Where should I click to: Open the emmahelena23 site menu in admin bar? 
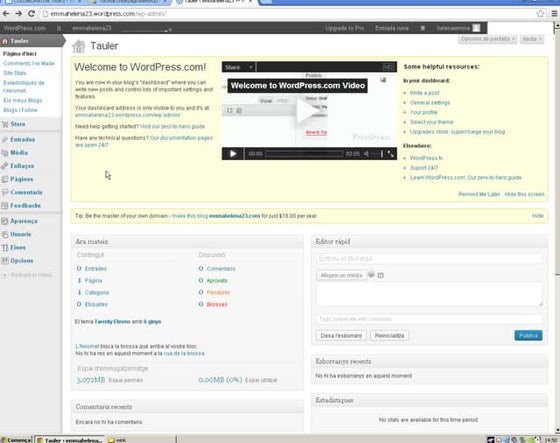(92, 28)
